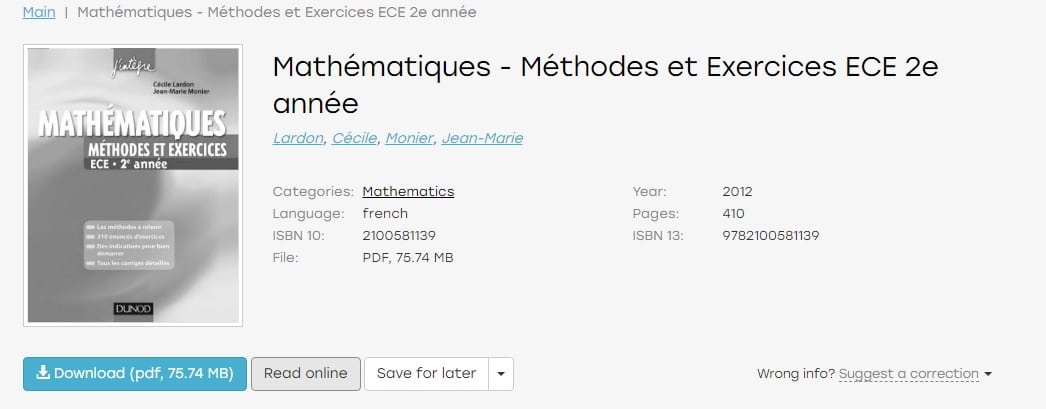Click the book cover thumbnail

133,185
